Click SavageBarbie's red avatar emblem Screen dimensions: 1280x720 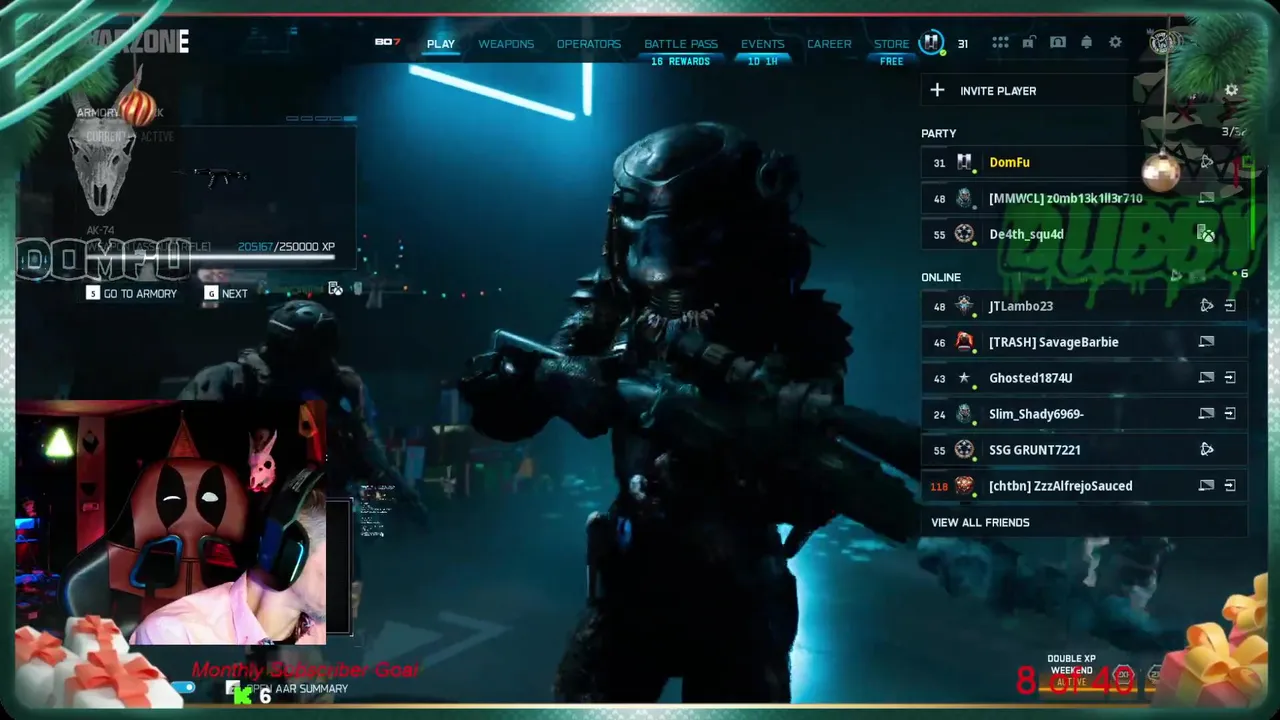click(964, 342)
